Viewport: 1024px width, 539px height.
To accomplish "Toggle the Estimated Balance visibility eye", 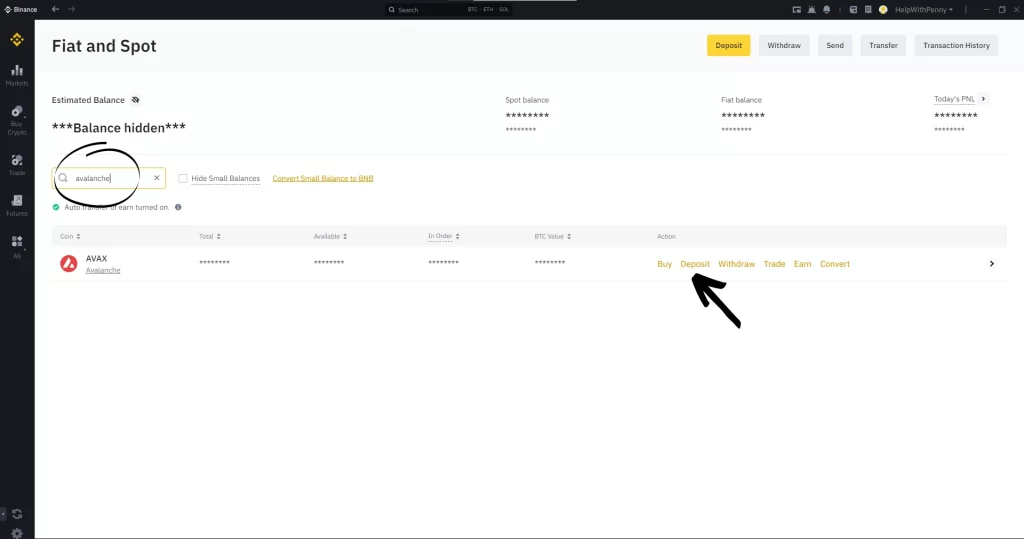I will (x=135, y=100).
